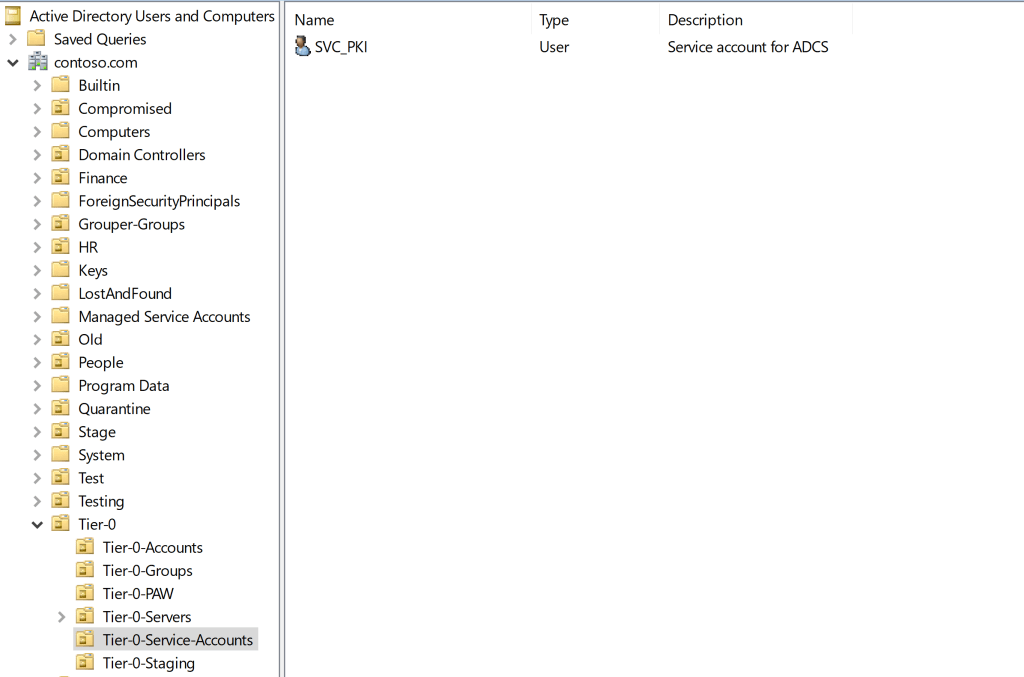The image size is (1024, 677).
Task: Collapse the Tier-0 tree node
Action: tap(38, 525)
